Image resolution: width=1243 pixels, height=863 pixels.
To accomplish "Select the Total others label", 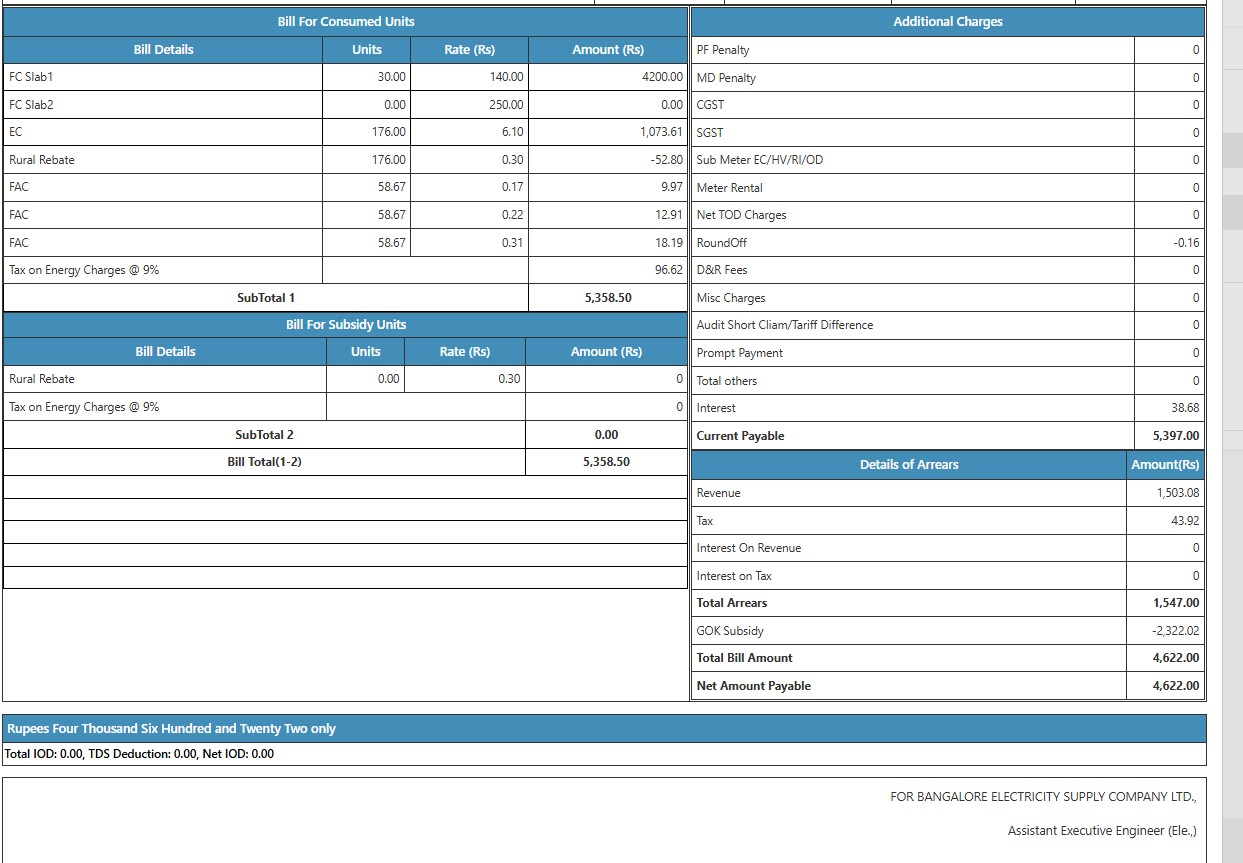I will tap(727, 381).
